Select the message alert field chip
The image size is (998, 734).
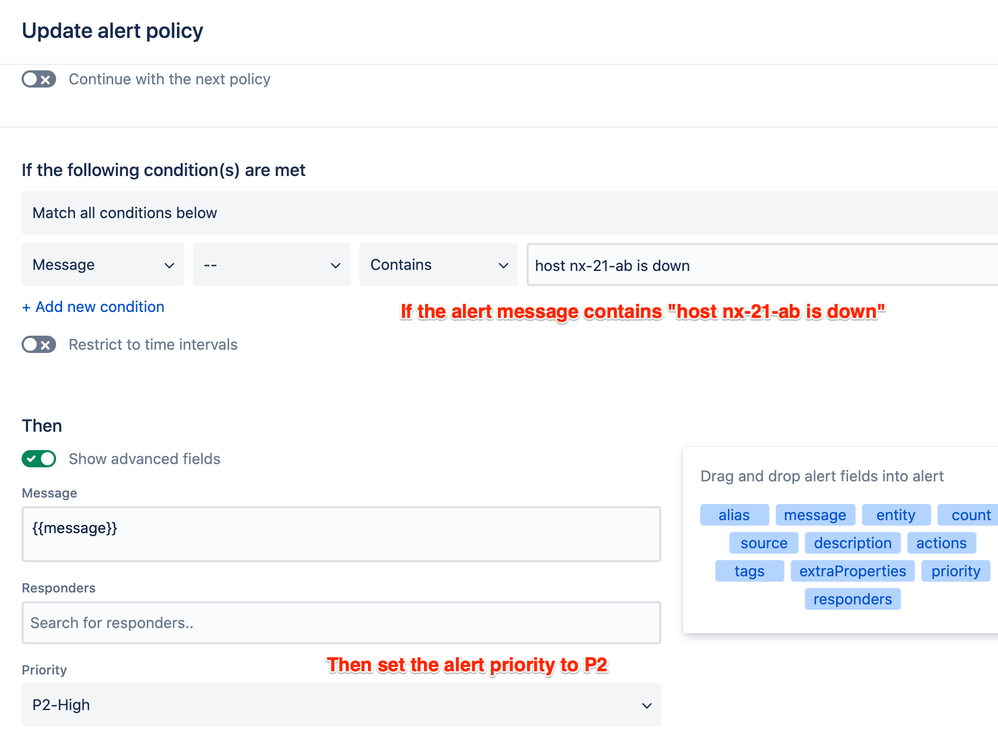click(815, 514)
